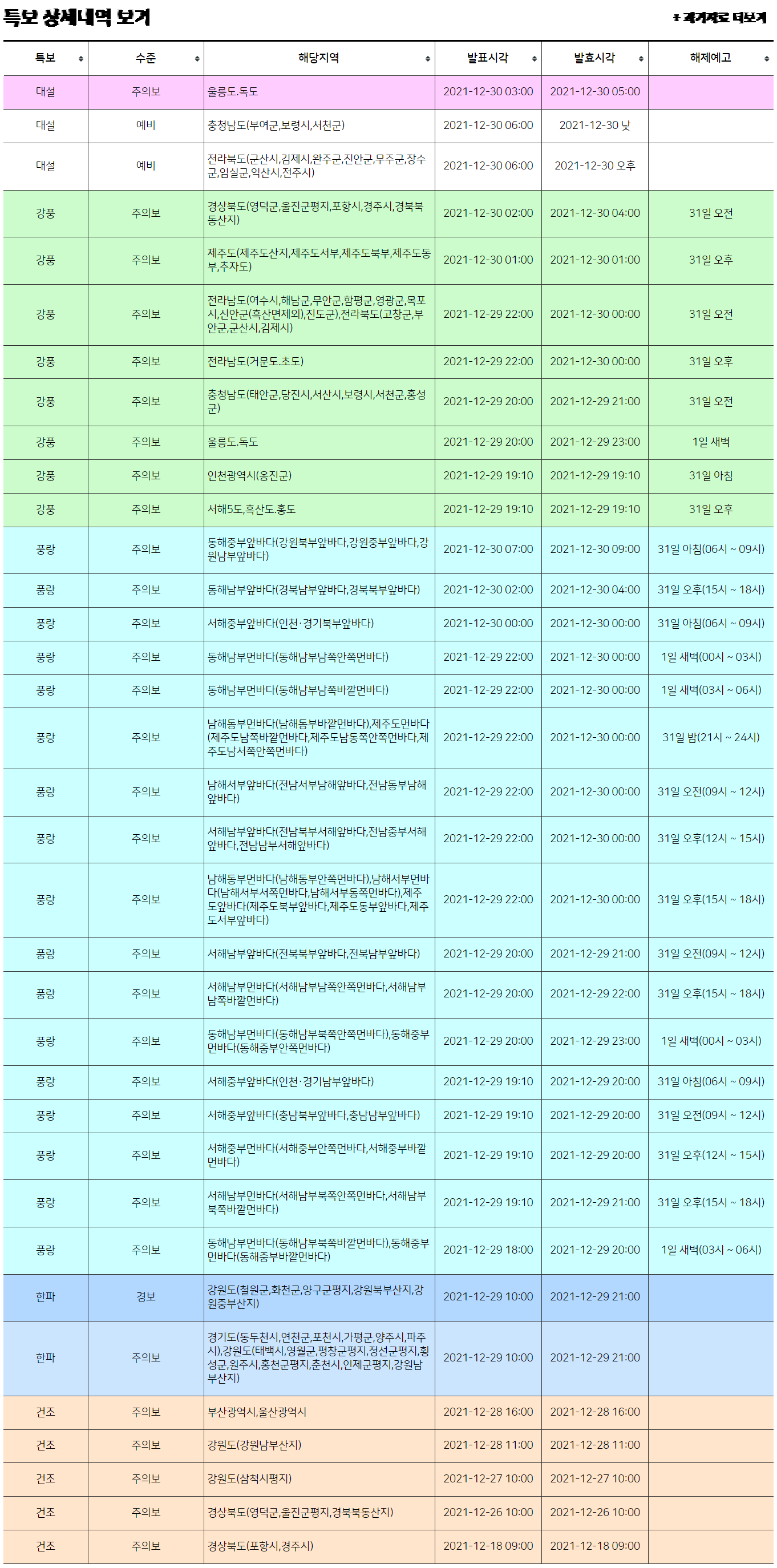The height and width of the screenshot is (1568, 777).
Task: Click the 2021-12-30 09:00 effective time
Action: [595, 550]
